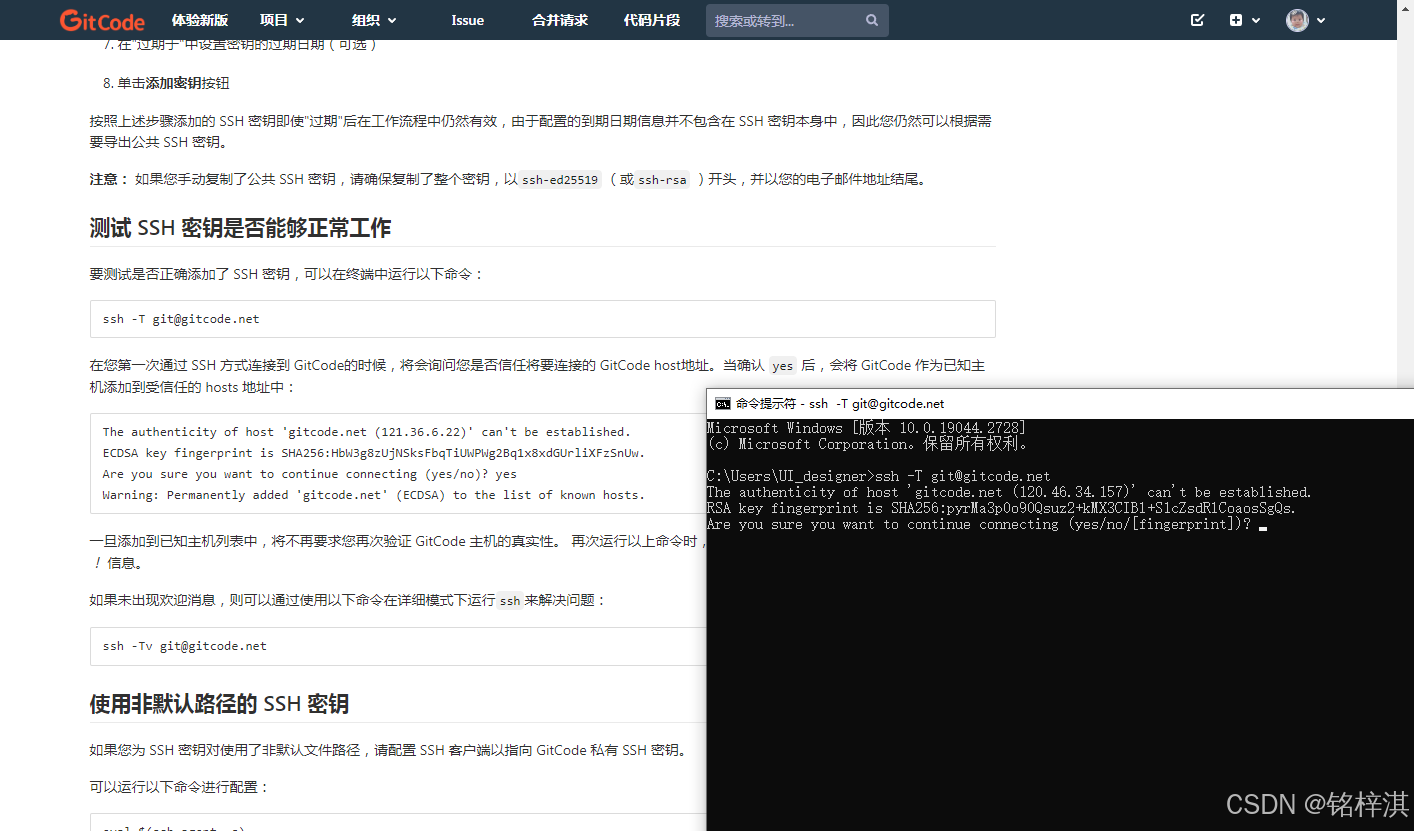
Task: Click the ECDSA key fingerprint line
Action: 374,453
